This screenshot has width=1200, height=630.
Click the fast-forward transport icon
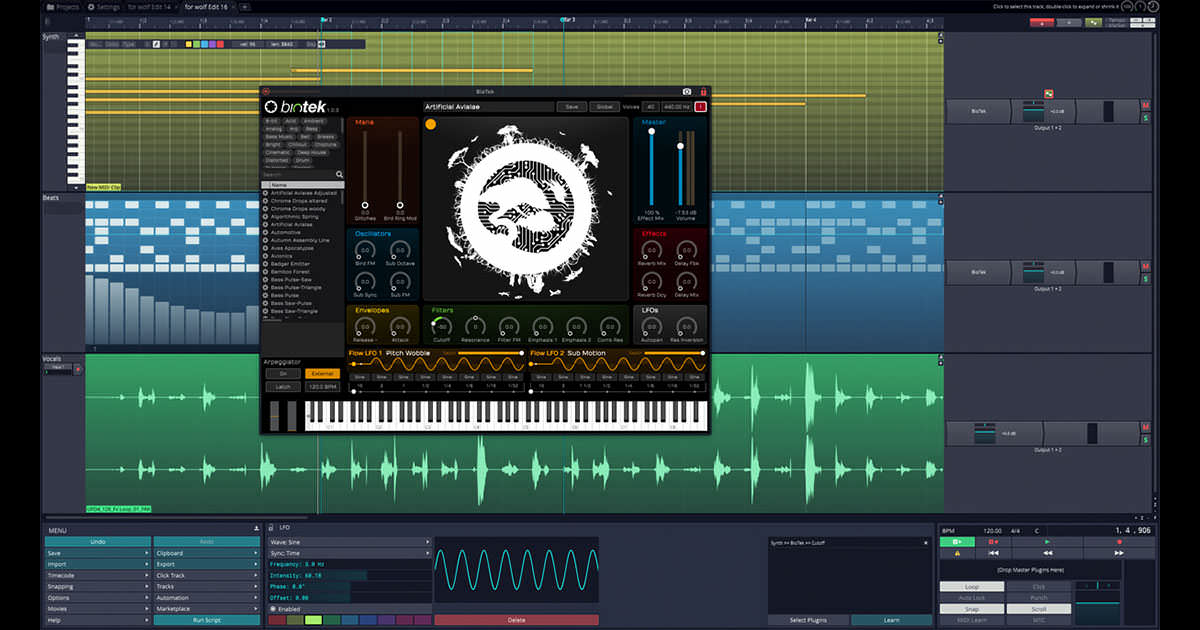tap(1118, 552)
